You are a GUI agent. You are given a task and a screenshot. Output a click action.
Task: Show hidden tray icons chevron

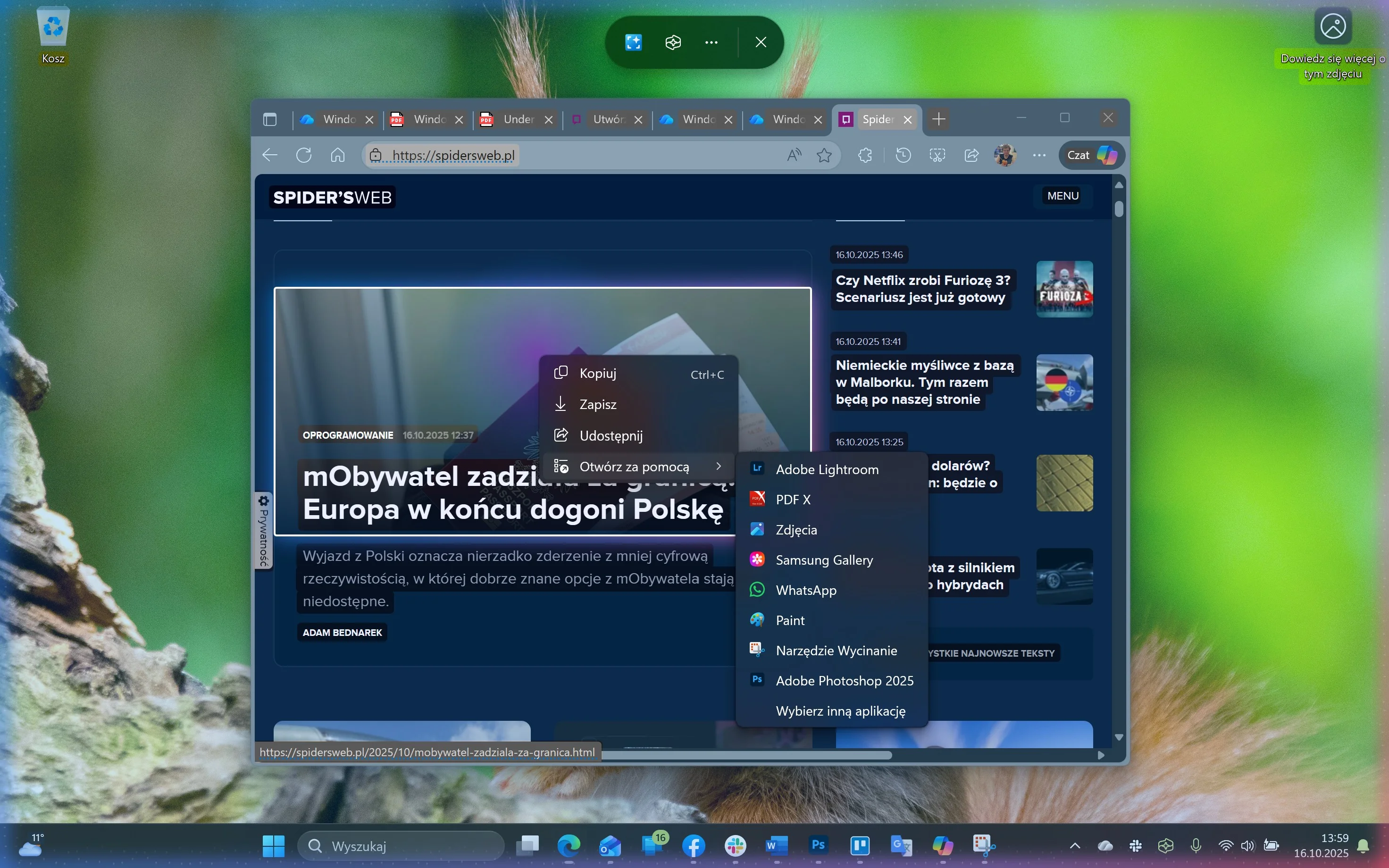(1074, 846)
